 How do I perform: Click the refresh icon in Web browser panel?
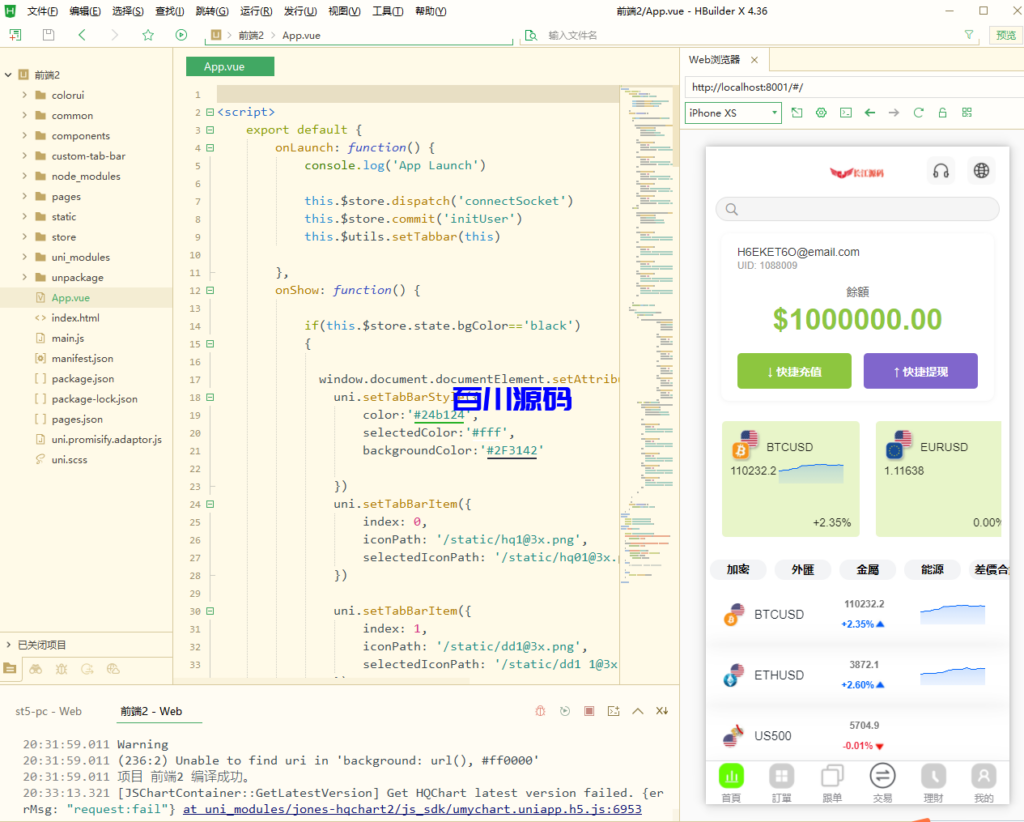[918, 113]
